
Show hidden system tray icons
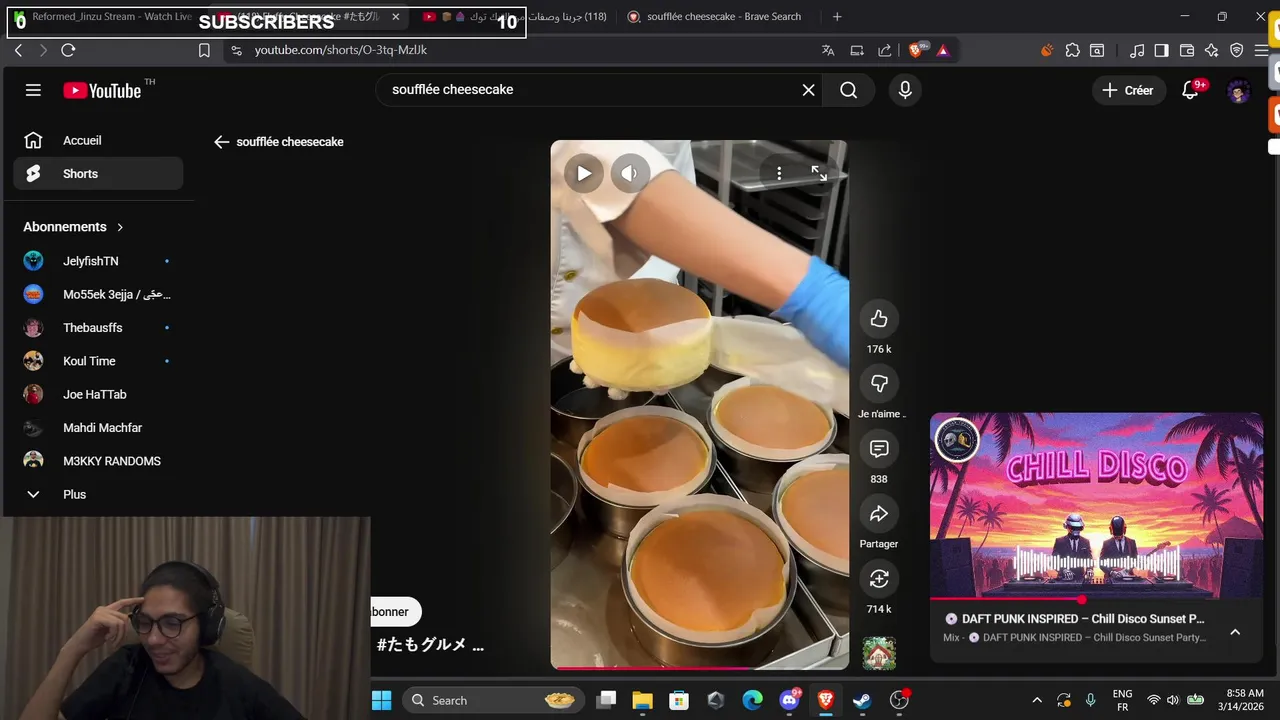click(x=1037, y=701)
